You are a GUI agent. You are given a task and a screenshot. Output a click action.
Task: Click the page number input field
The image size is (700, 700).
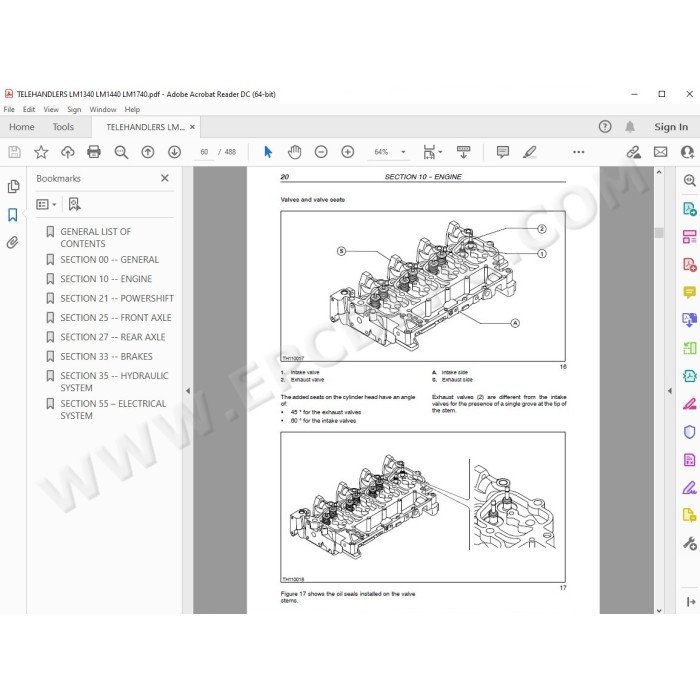204,152
